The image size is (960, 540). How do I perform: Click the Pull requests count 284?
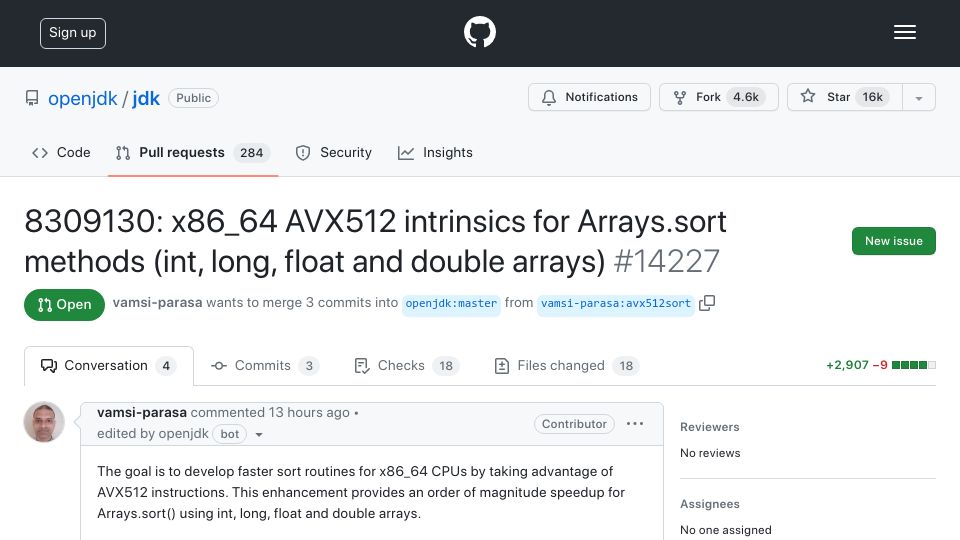252,153
